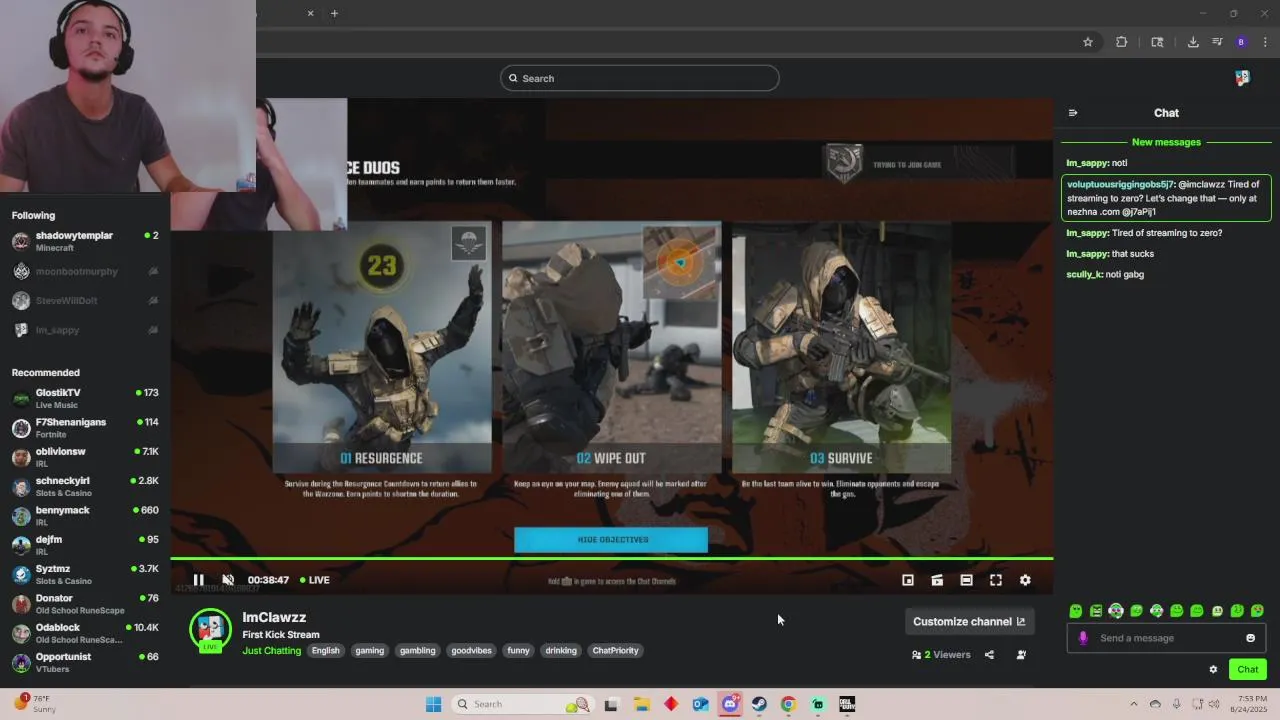
Task: Open video player settings gear
Action: 1025,580
